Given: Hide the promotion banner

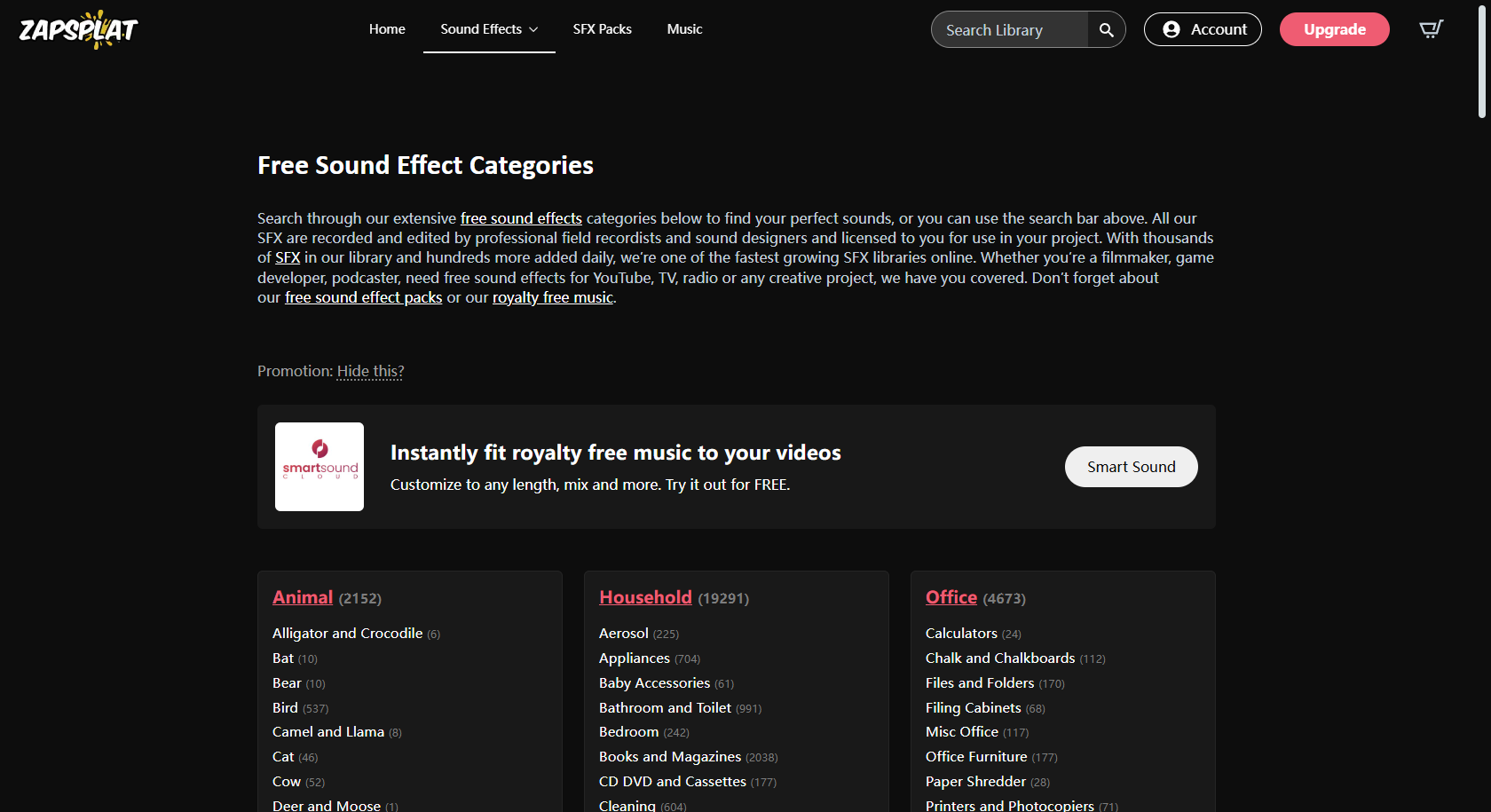Looking at the screenshot, I should 369,371.
